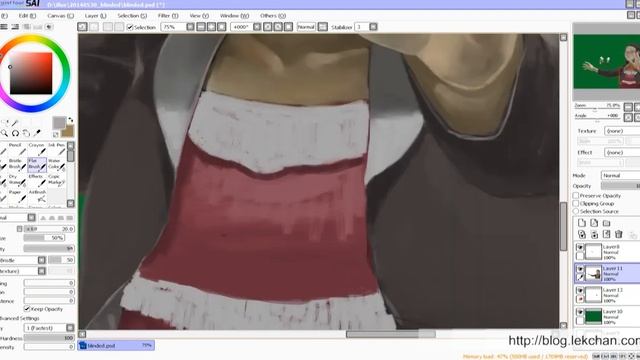Open the 1 (Fastest) quality dropdown

[x=70, y=328]
